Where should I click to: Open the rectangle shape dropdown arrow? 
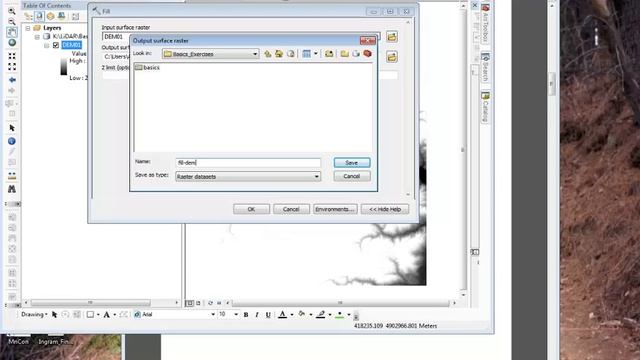98,315
